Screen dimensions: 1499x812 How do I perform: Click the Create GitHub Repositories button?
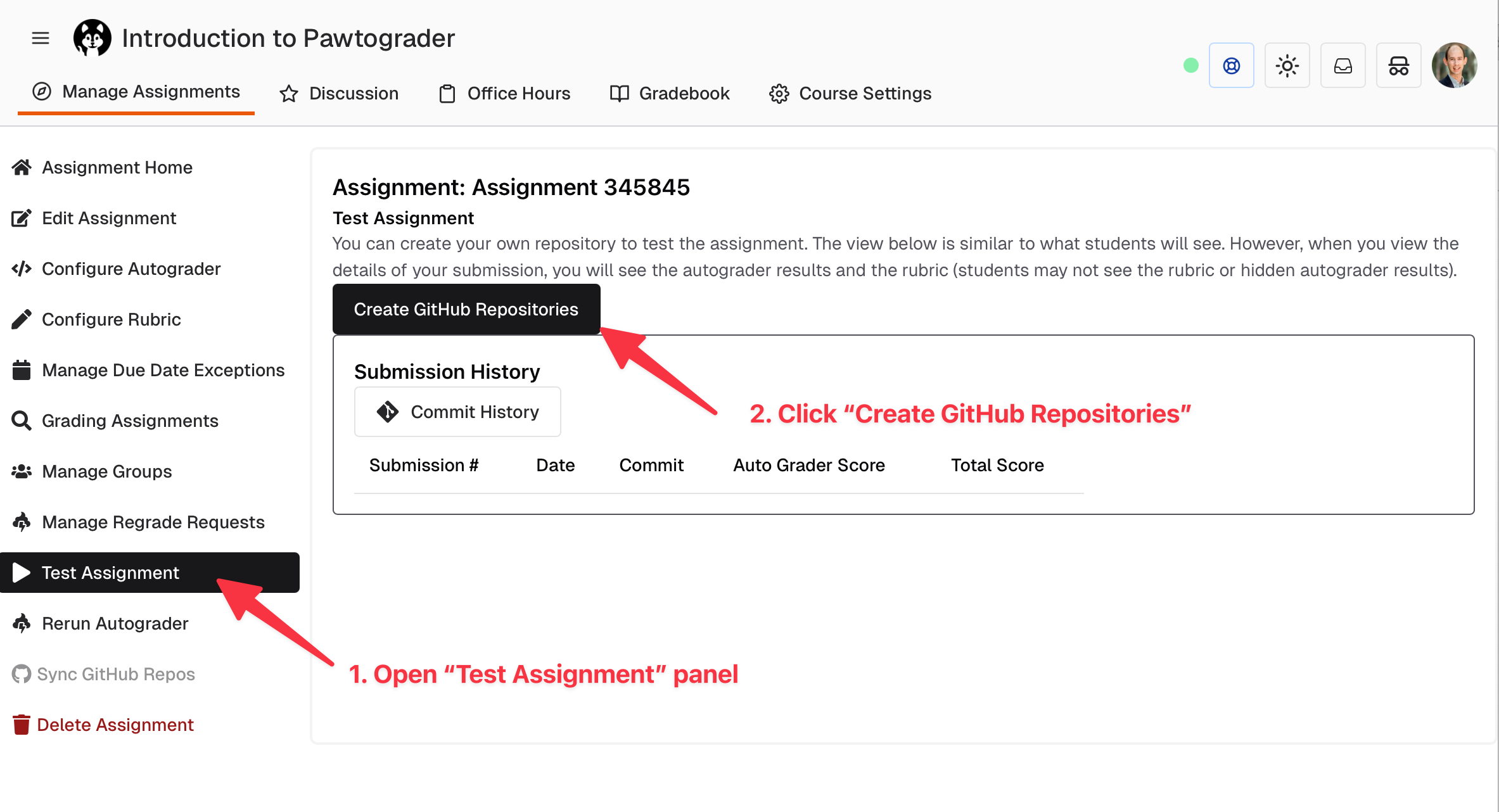[466, 309]
